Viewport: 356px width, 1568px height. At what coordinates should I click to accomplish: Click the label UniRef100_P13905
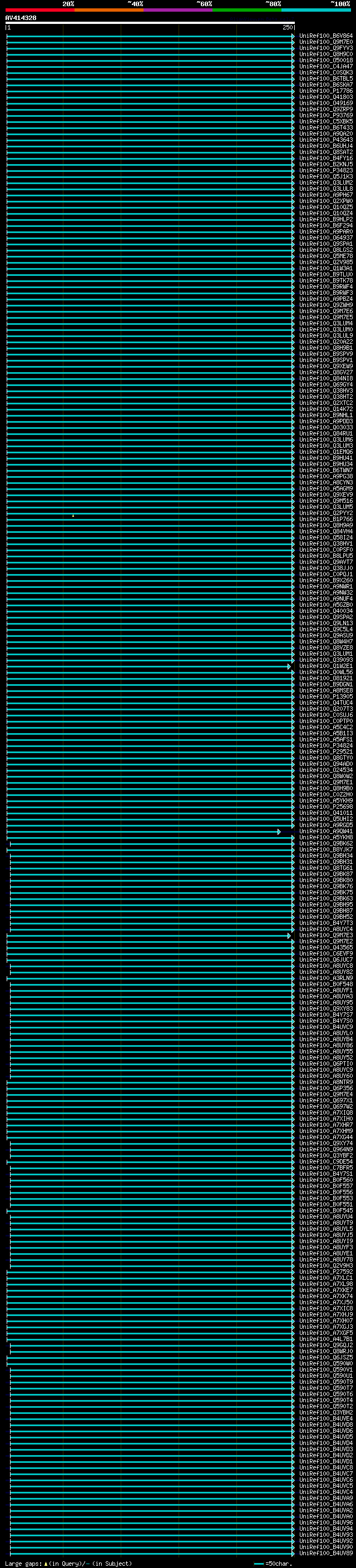coord(325,697)
